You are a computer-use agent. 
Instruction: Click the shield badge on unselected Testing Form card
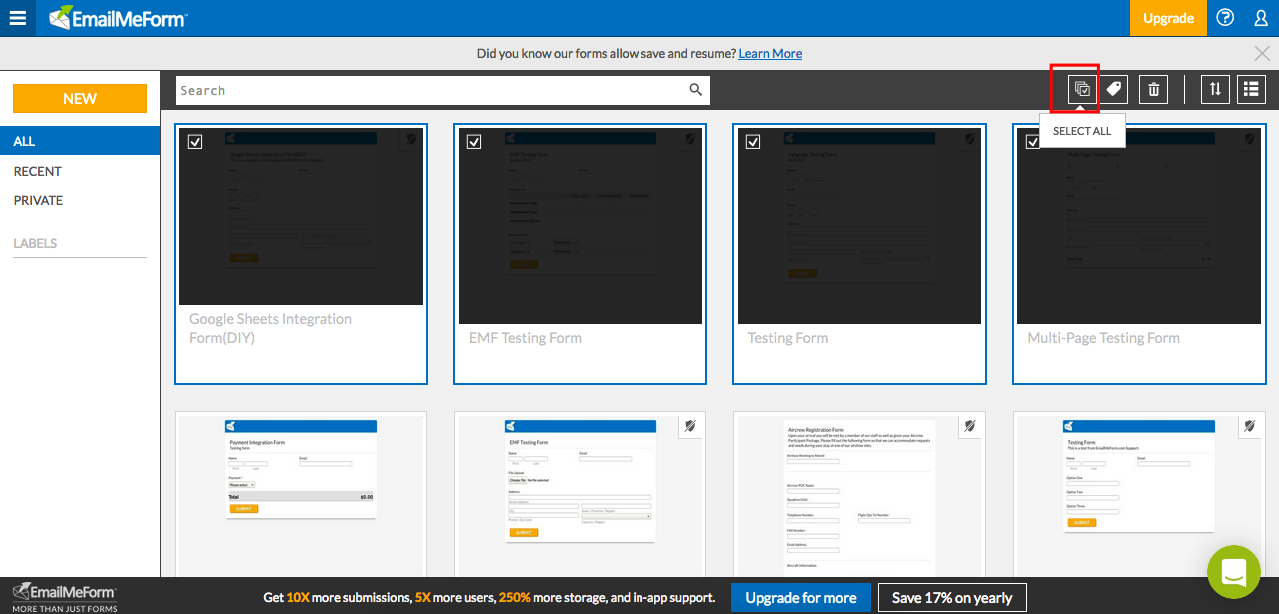1249,427
